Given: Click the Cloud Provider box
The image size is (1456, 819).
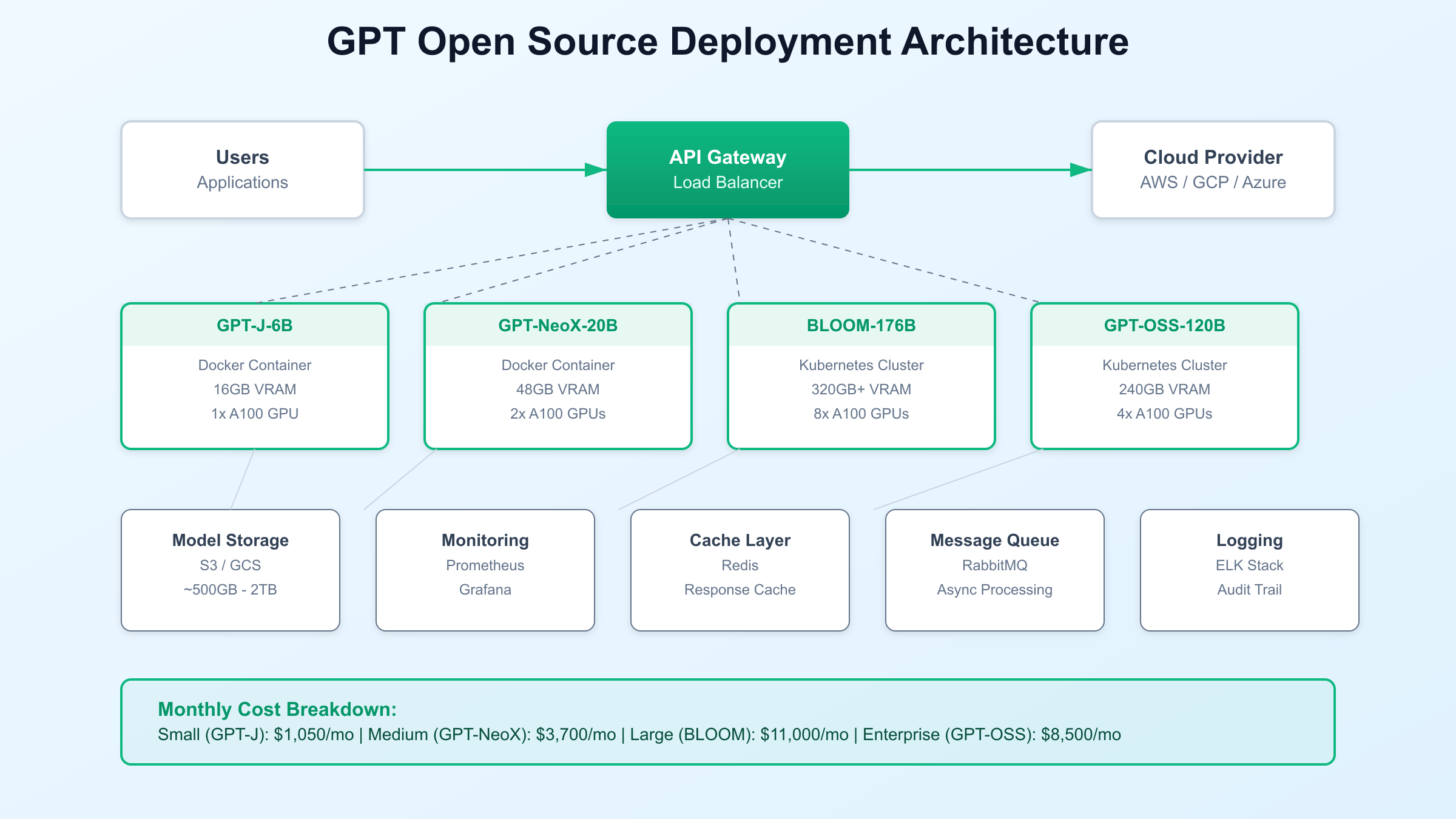Looking at the screenshot, I should 1213,170.
